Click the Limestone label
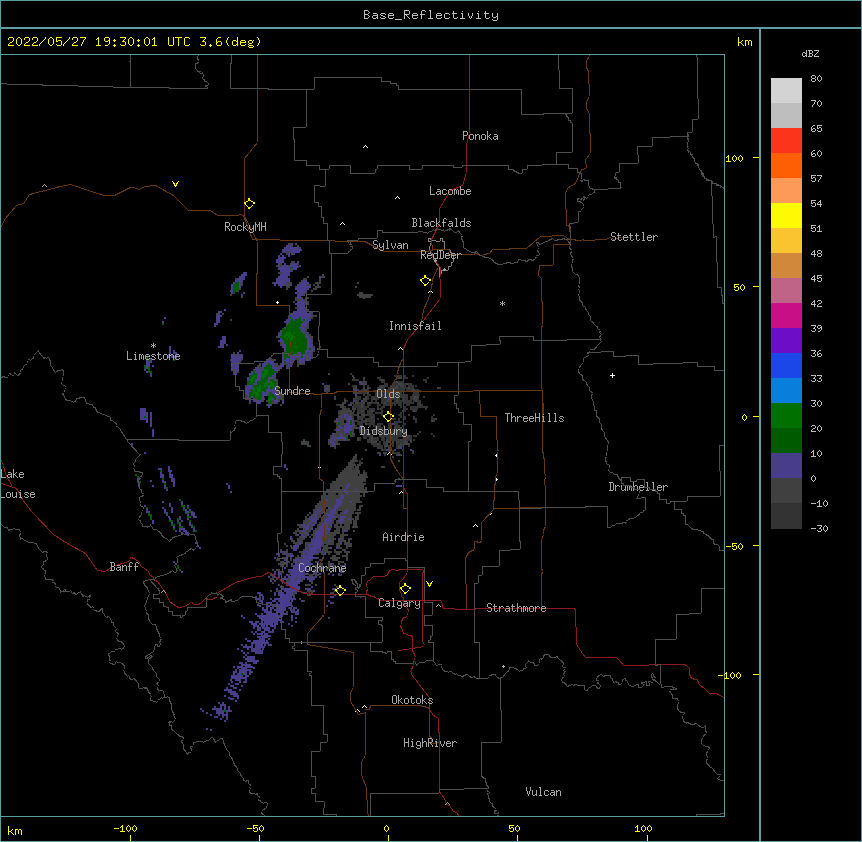 click(x=153, y=356)
